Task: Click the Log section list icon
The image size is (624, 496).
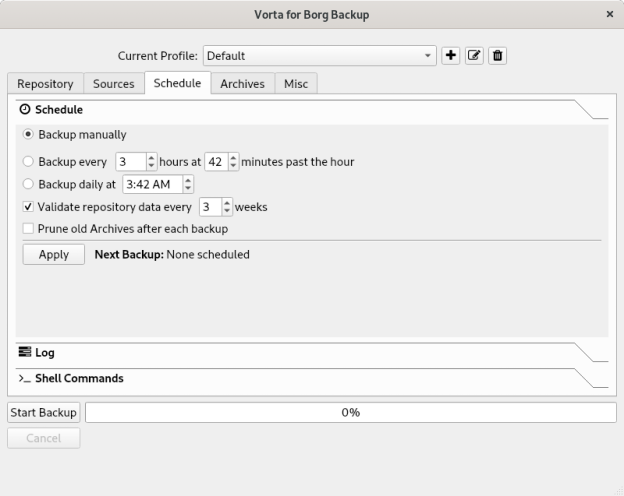Action: click(x=25, y=353)
